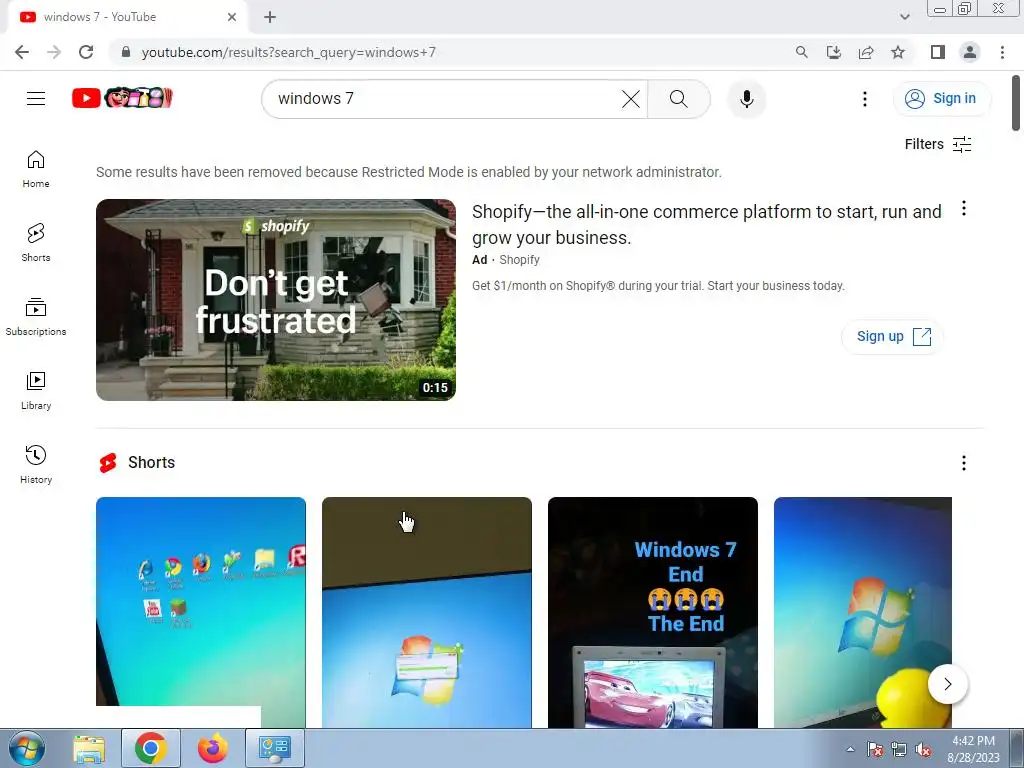Click the install app icon in address bar
Viewport: 1024px width, 768px height.
click(x=834, y=52)
